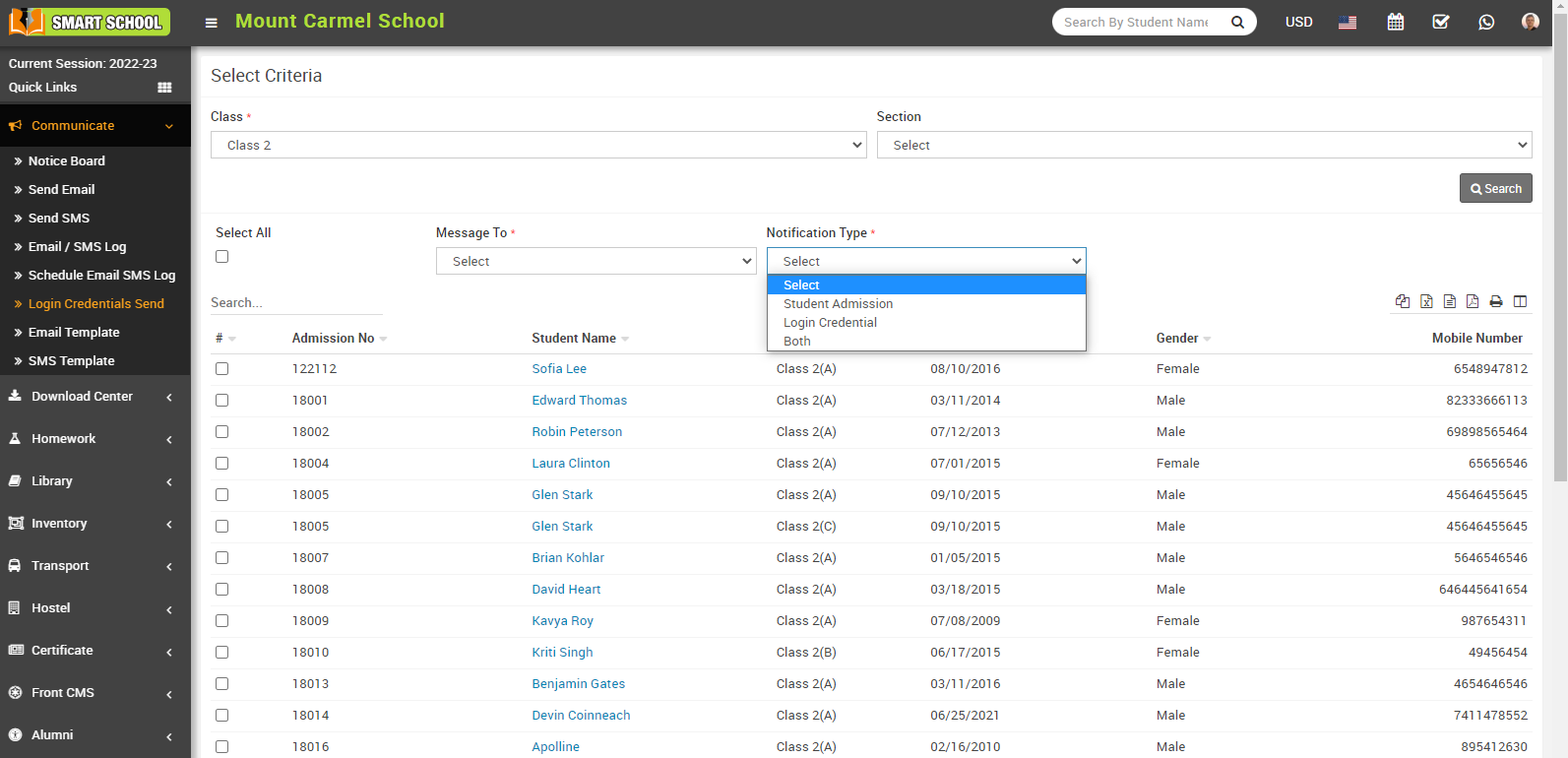Open Edward Thomas student link
Screen dimensions: 1568x758
pyautogui.click(x=579, y=401)
